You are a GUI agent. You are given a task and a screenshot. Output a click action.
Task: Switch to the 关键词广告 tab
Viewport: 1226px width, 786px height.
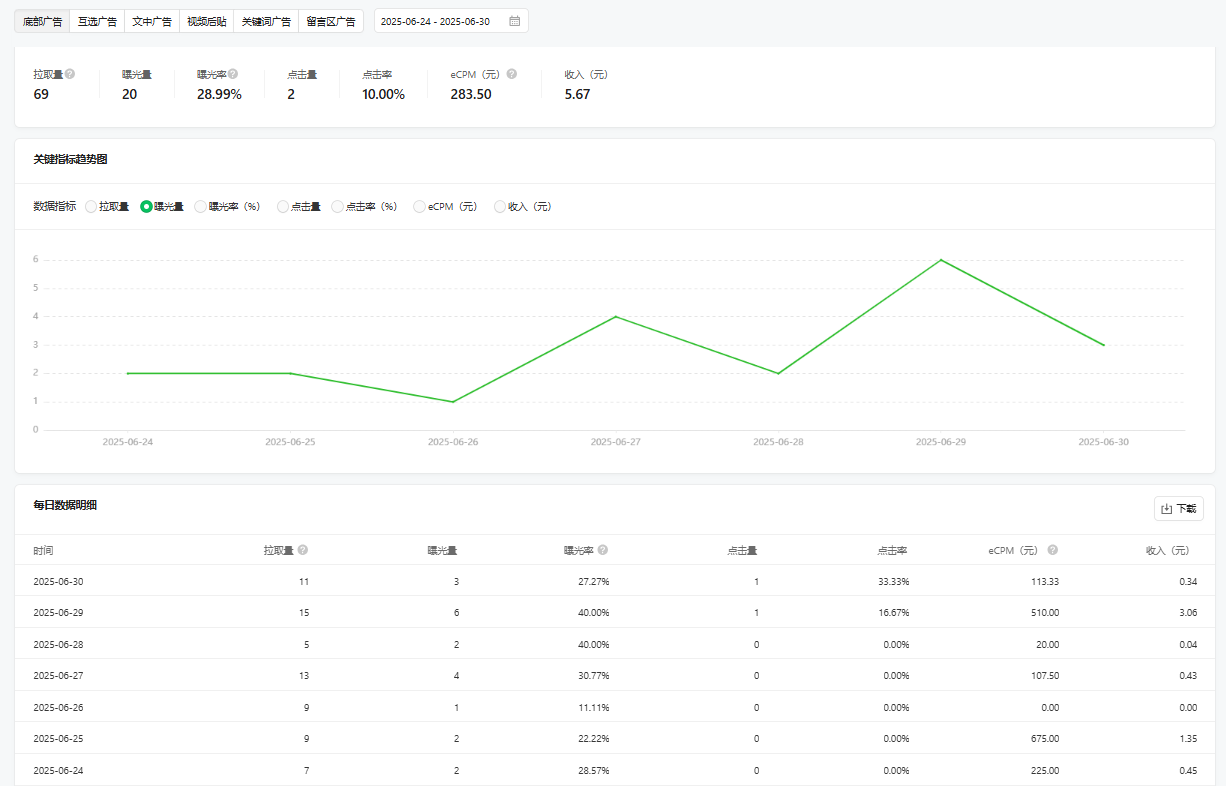[266, 21]
